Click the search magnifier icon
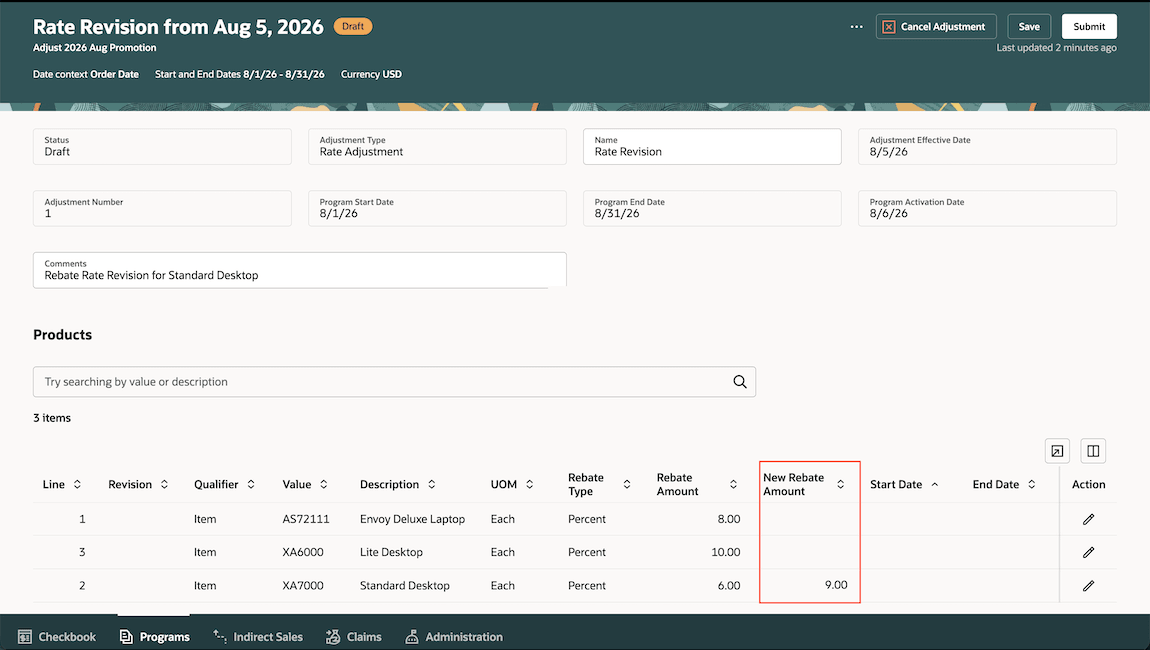This screenshot has width=1150, height=650. click(x=739, y=381)
